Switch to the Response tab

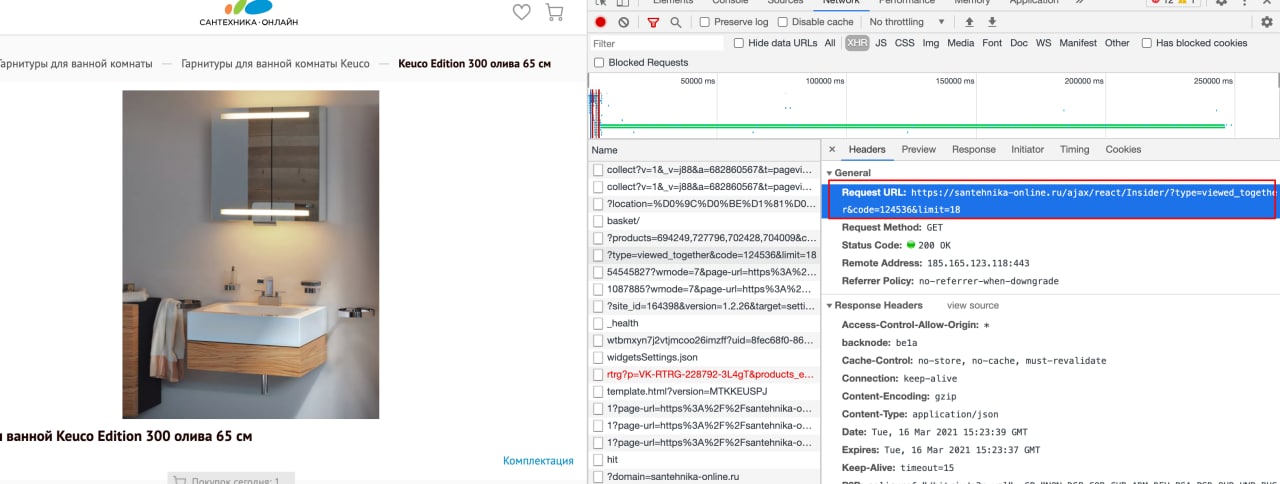point(974,149)
